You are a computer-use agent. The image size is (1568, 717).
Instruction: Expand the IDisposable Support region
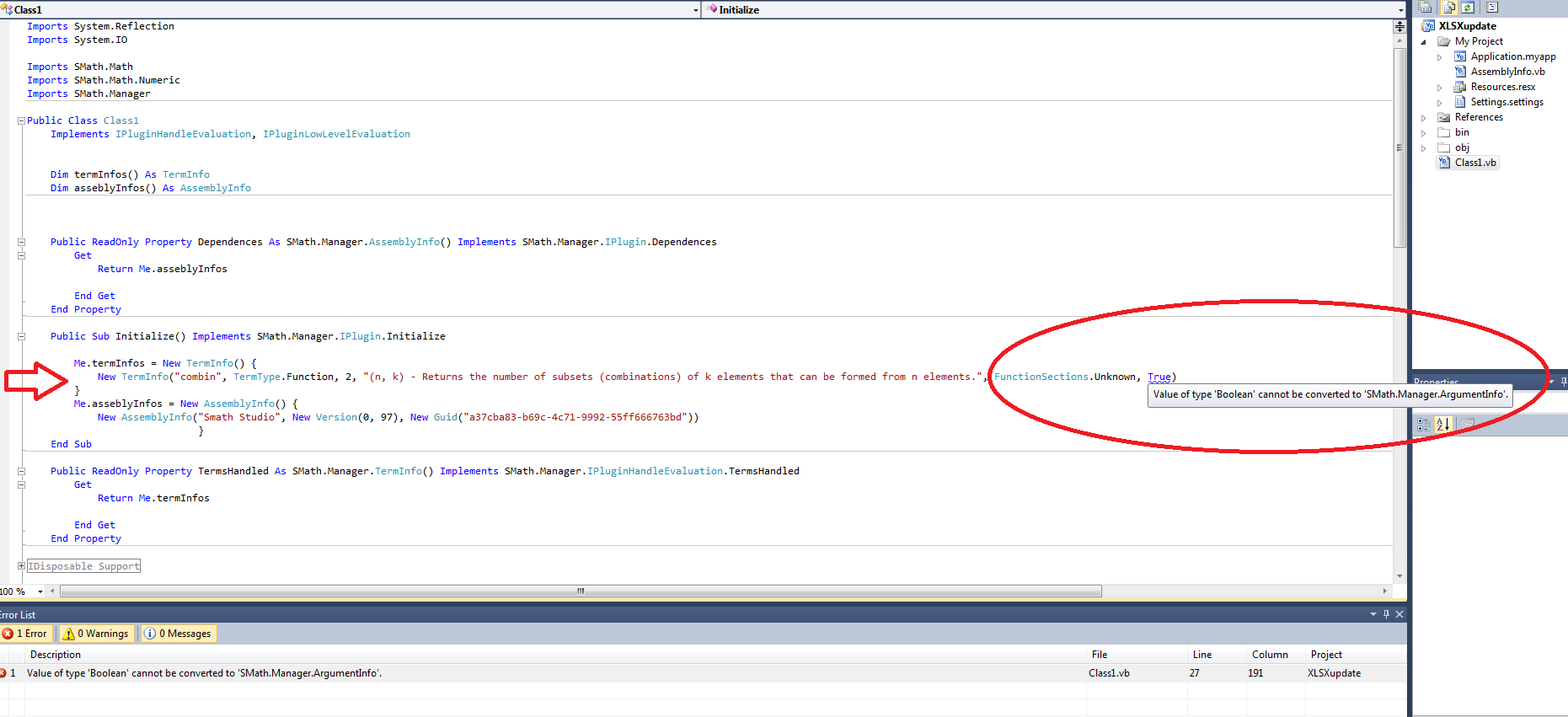[21, 566]
